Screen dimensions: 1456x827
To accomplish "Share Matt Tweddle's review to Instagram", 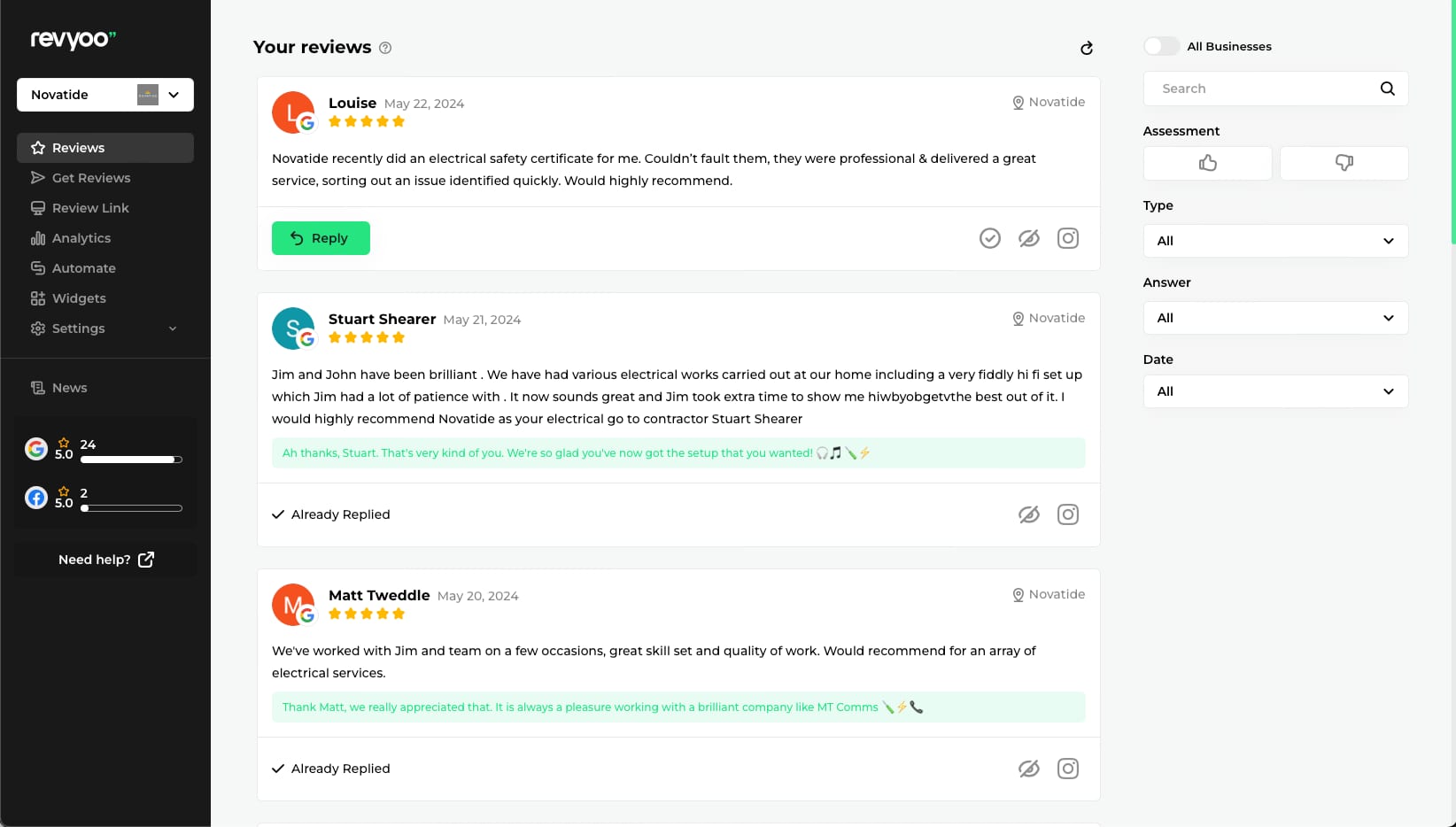I will (x=1068, y=769).
